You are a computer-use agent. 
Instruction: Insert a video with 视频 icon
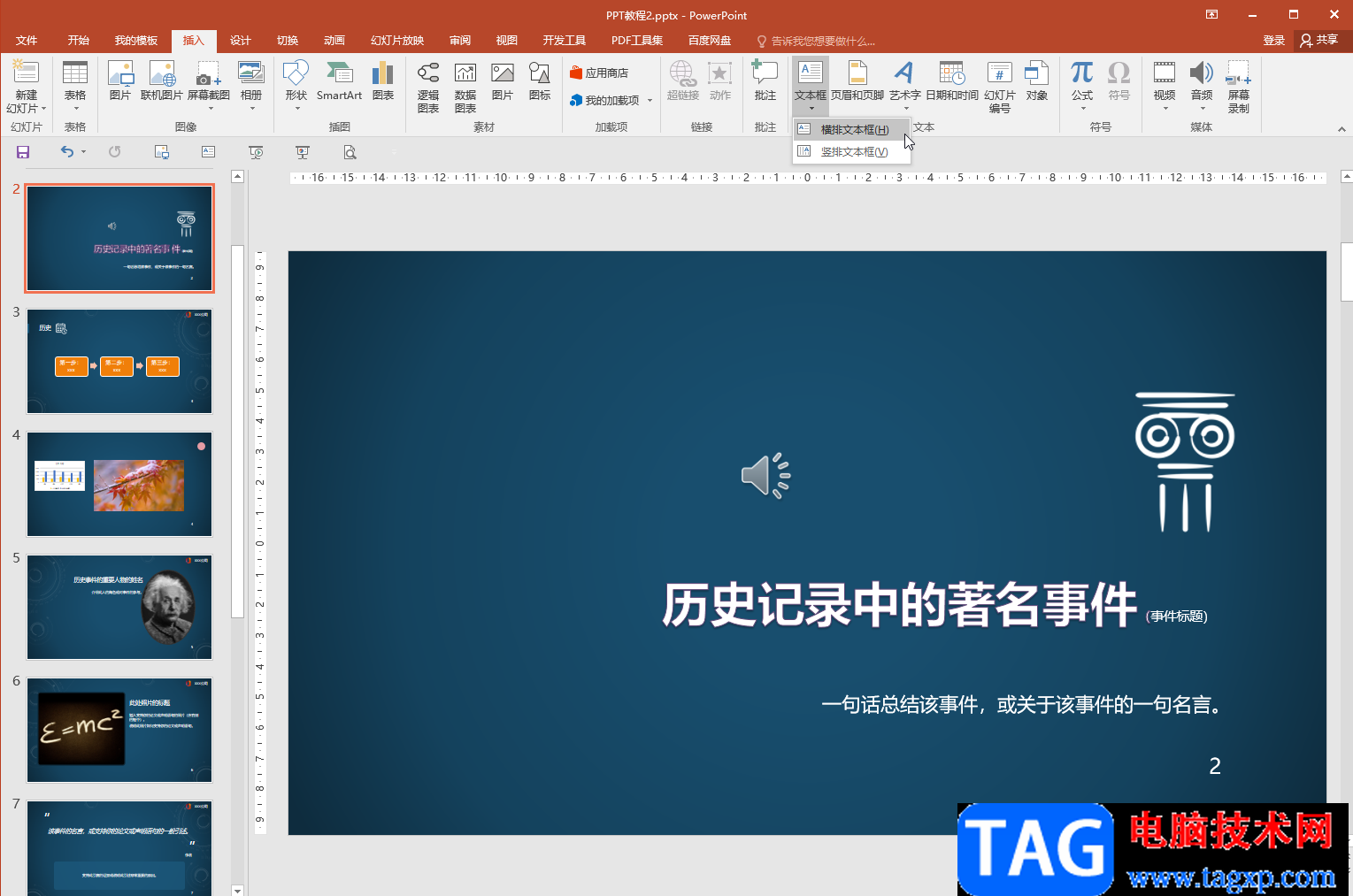[1165, 86]
